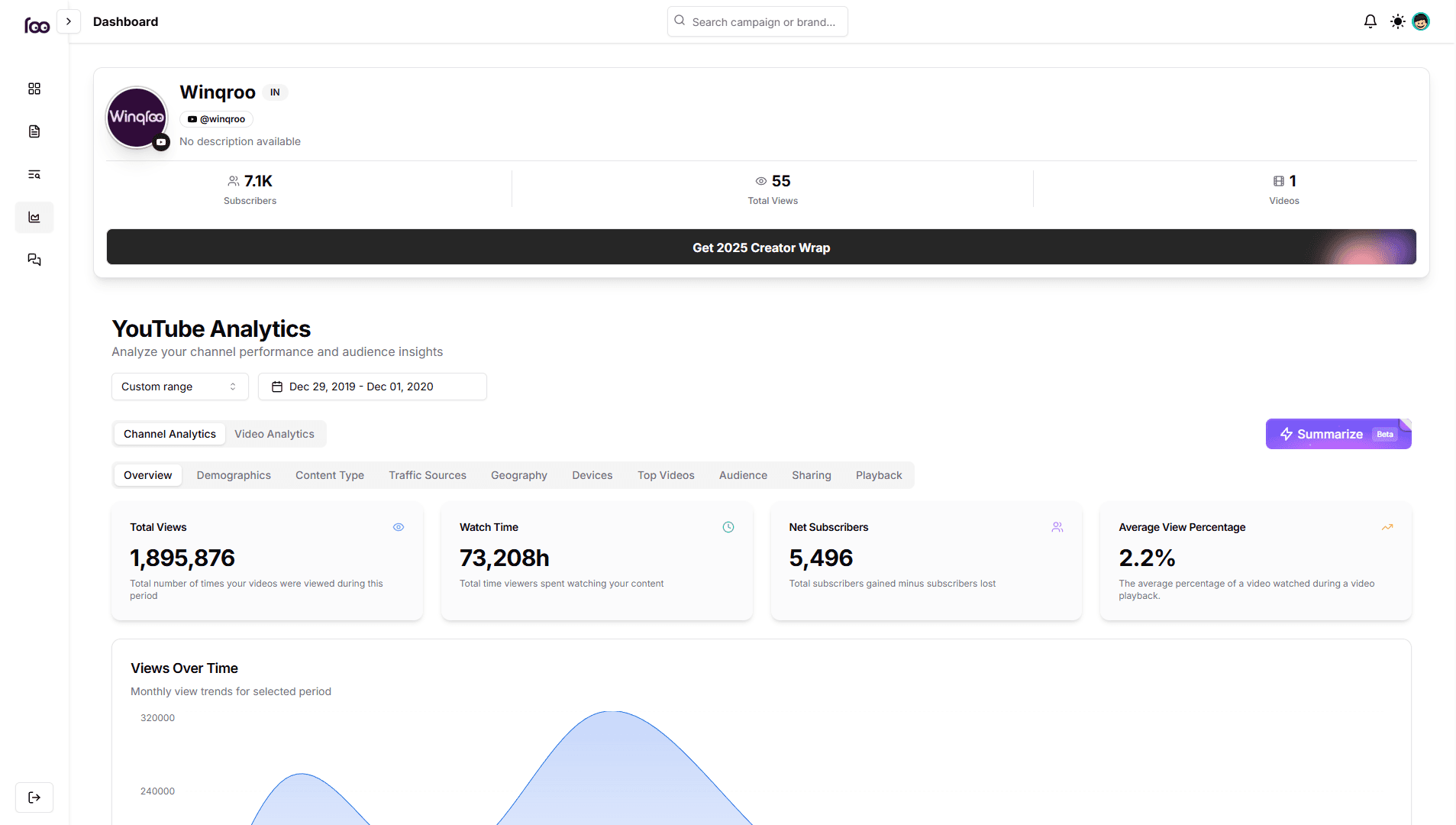The height and width of the screenshot is (825, 1456).
Task: Select the analytics chart icon in sidebar
Action: coord(34,217)
